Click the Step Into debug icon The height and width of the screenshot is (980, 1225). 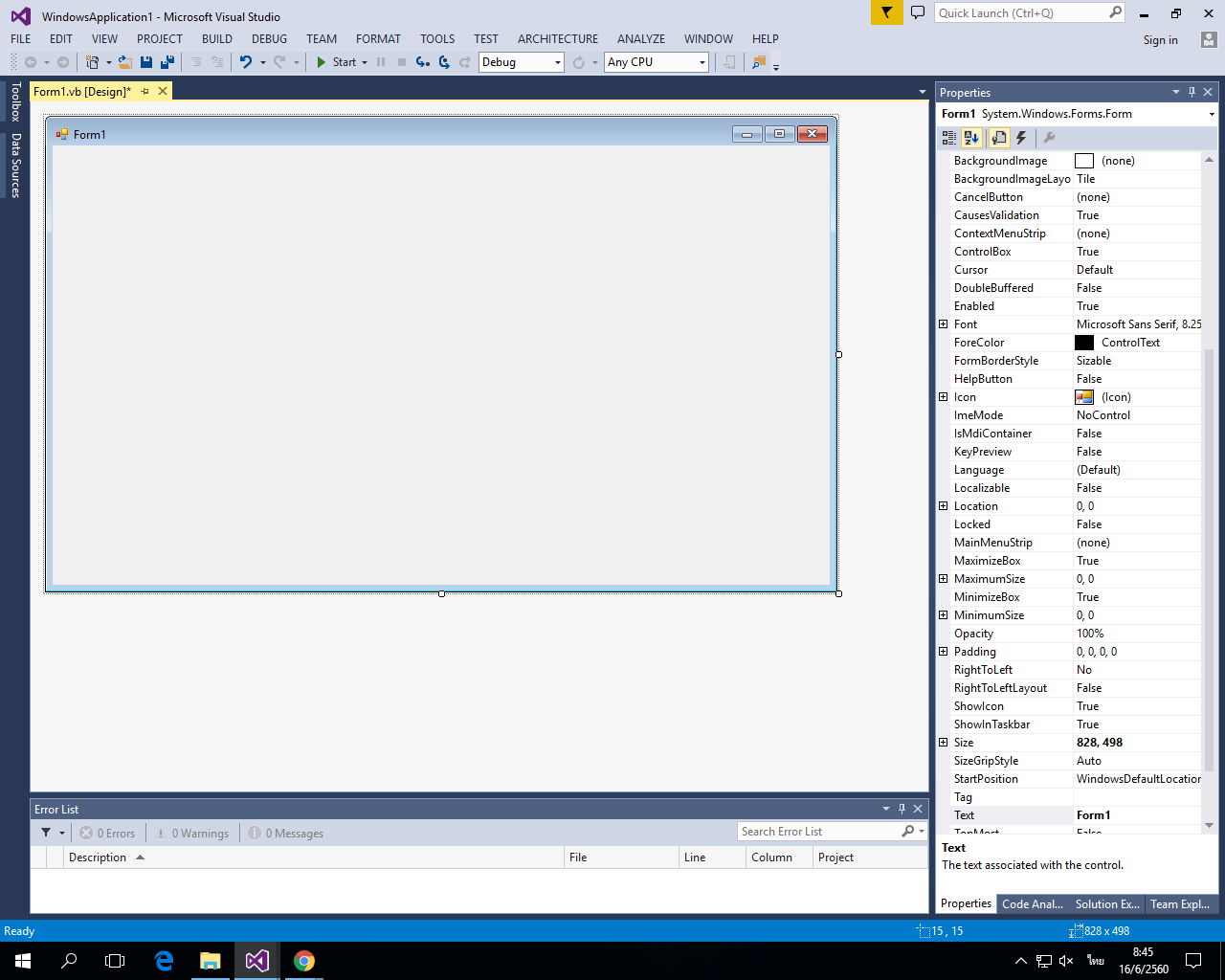(422, 62)
